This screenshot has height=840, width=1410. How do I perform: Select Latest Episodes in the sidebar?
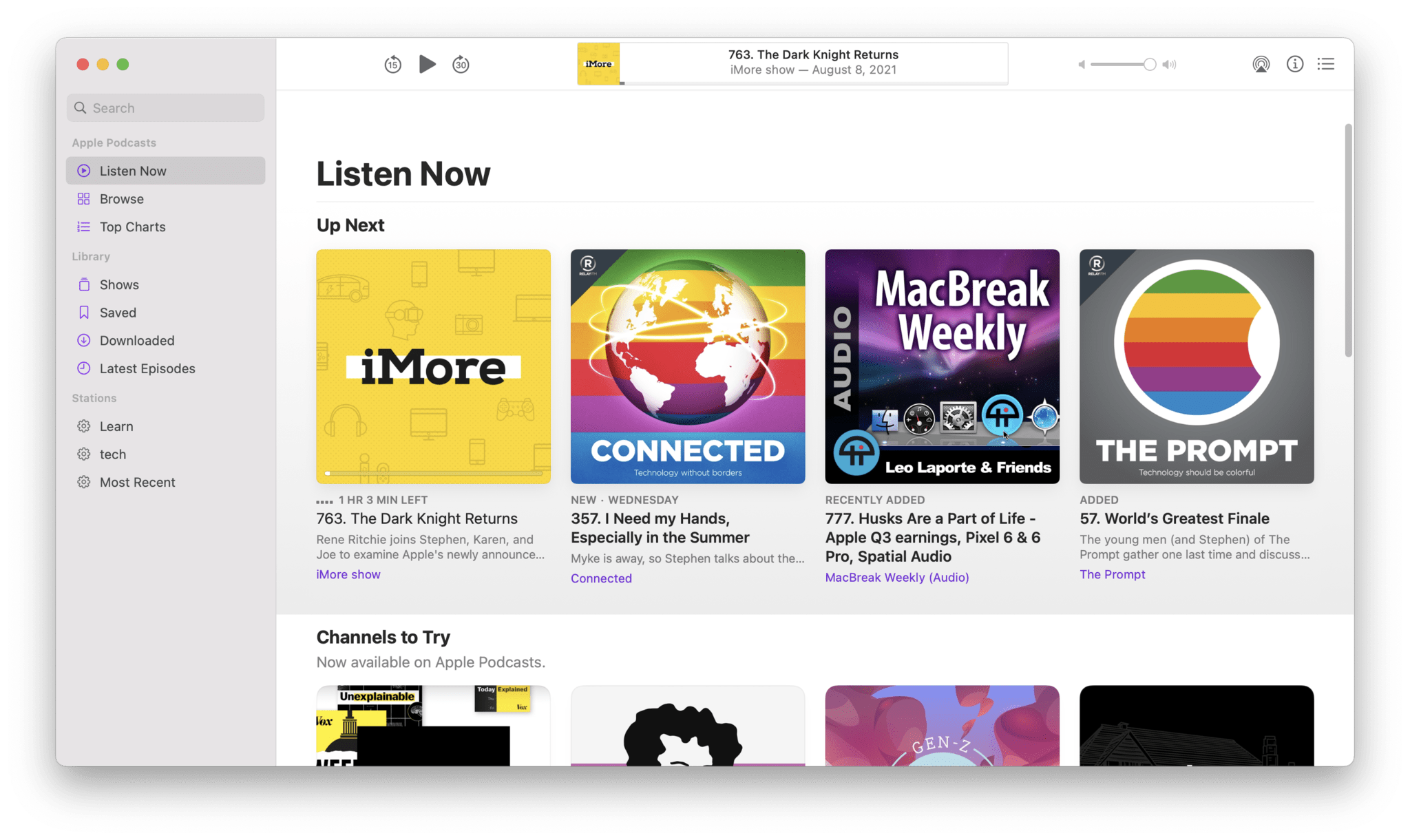point(147,368)
